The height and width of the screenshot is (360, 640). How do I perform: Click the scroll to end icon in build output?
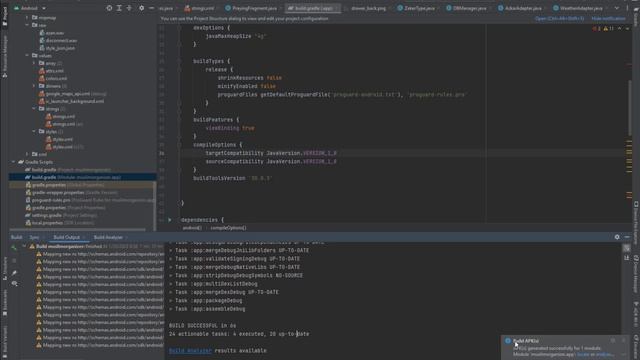click(x=627, y=258)
